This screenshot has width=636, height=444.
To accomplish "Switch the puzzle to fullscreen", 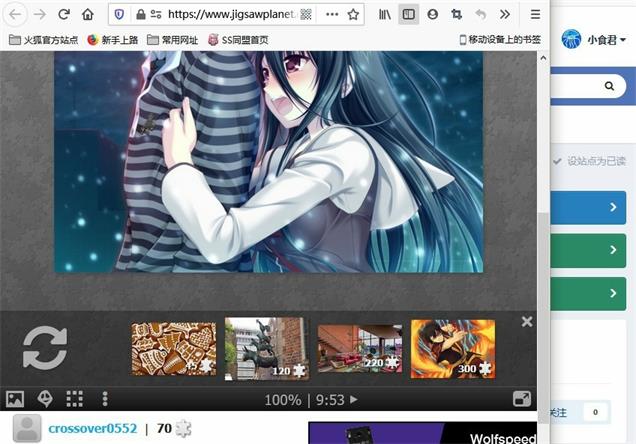I will point(522,399).
